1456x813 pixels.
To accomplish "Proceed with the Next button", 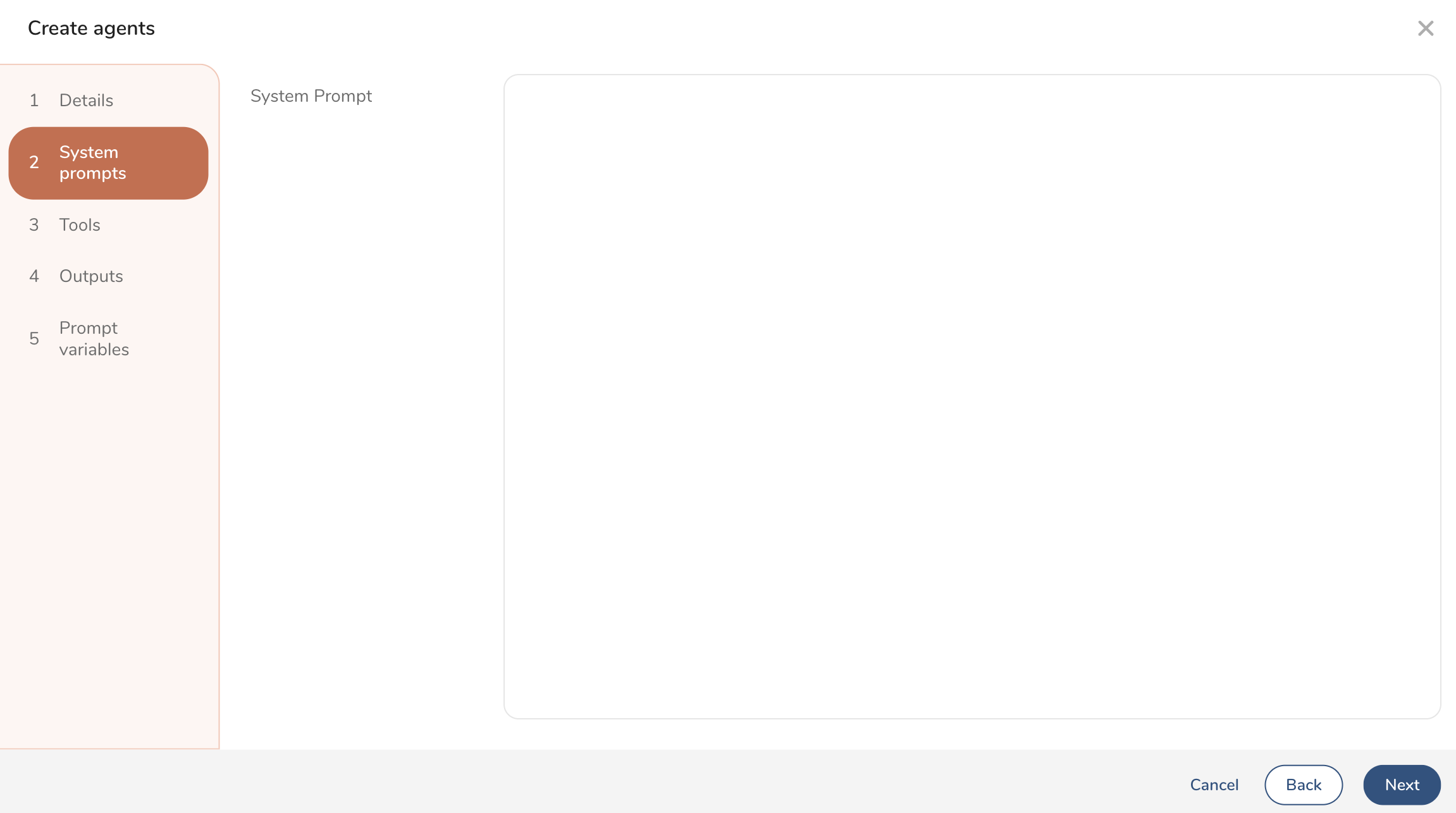I will click(1402, 785).
